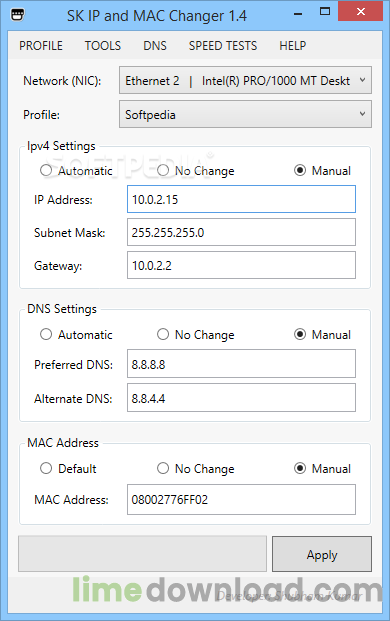Maximize the SK IP and MAC Changer window
The image size is (390, 621).
[325, 12]
